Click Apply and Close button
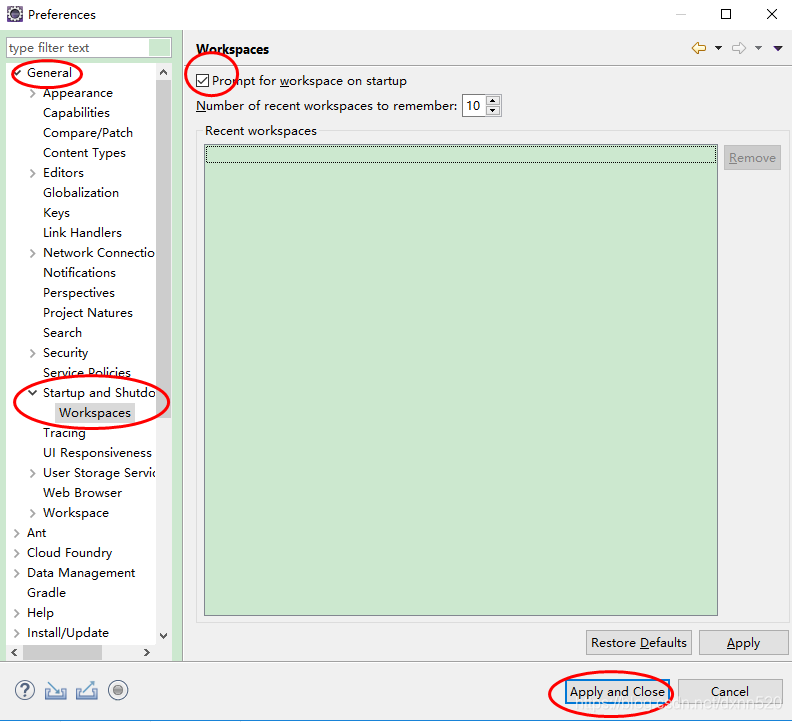792x722 pixels. [617, 692]
